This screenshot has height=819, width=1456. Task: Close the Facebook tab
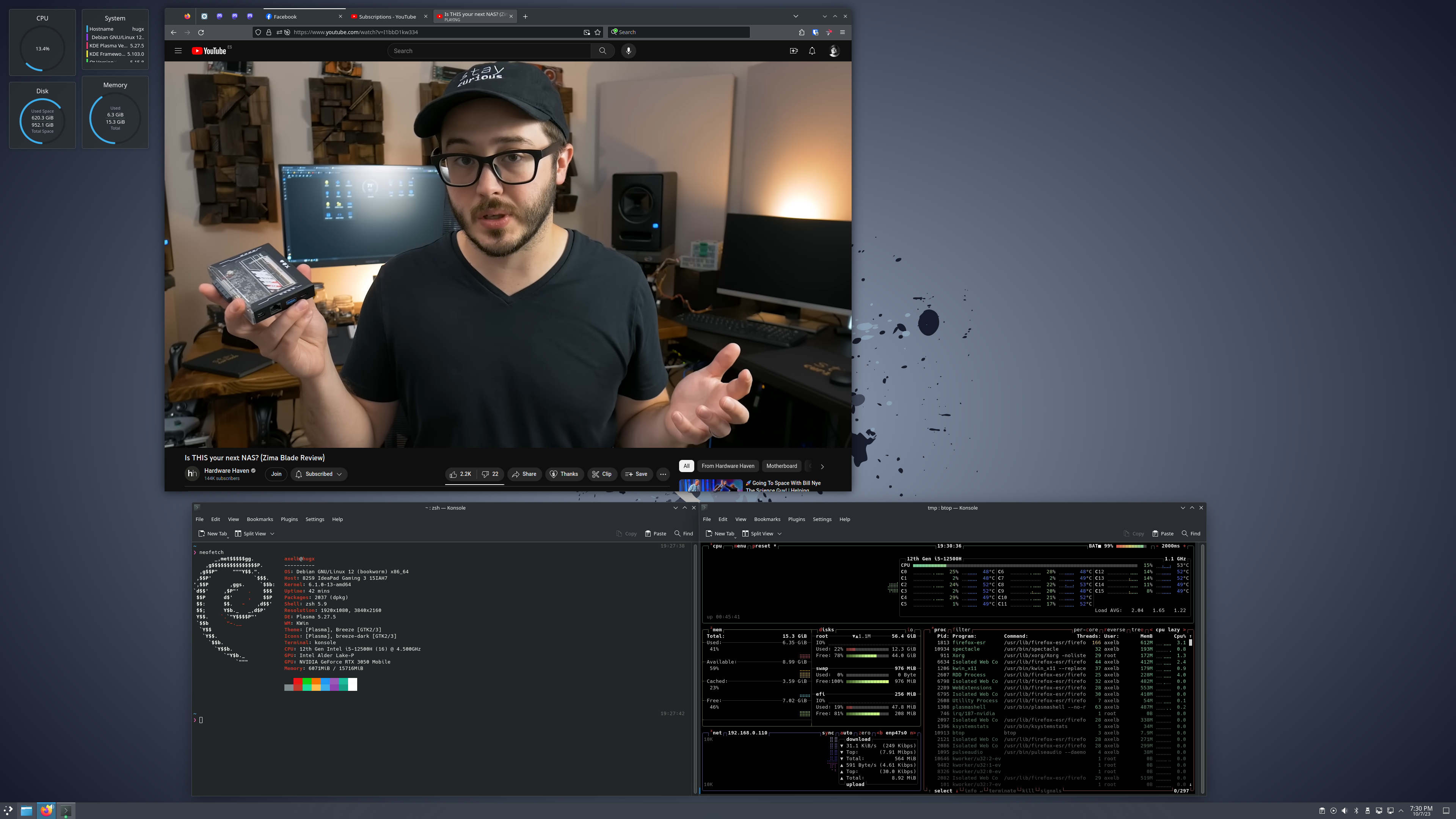tap(340, 16)
